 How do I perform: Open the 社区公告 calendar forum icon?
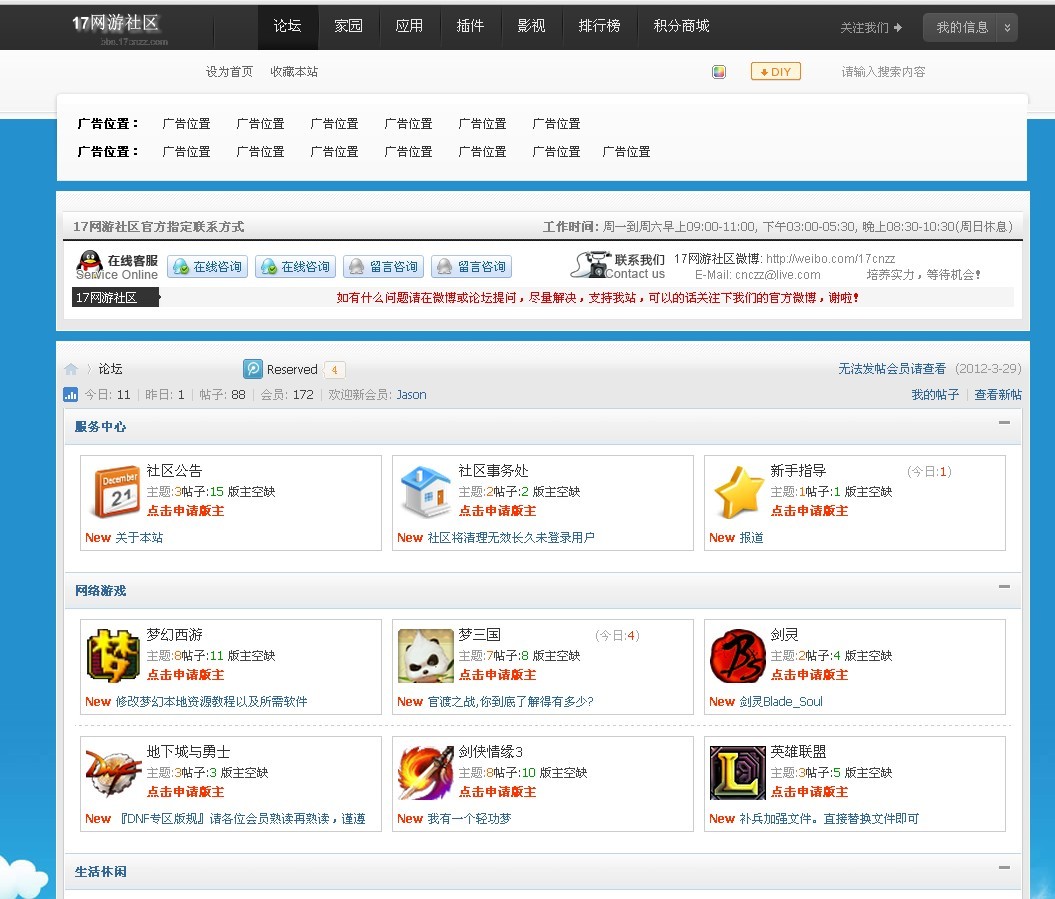pyautogui.click(x=115, y=492)
